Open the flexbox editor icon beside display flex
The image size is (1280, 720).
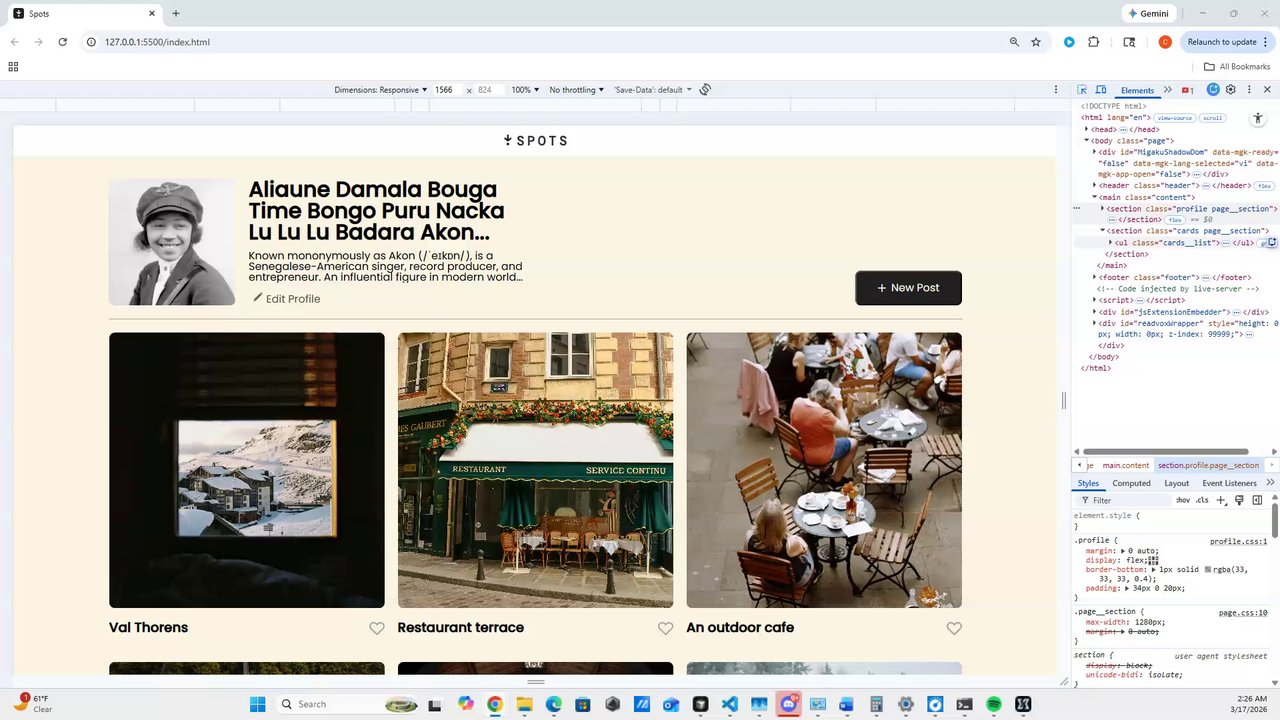[x=1153, y=561]
